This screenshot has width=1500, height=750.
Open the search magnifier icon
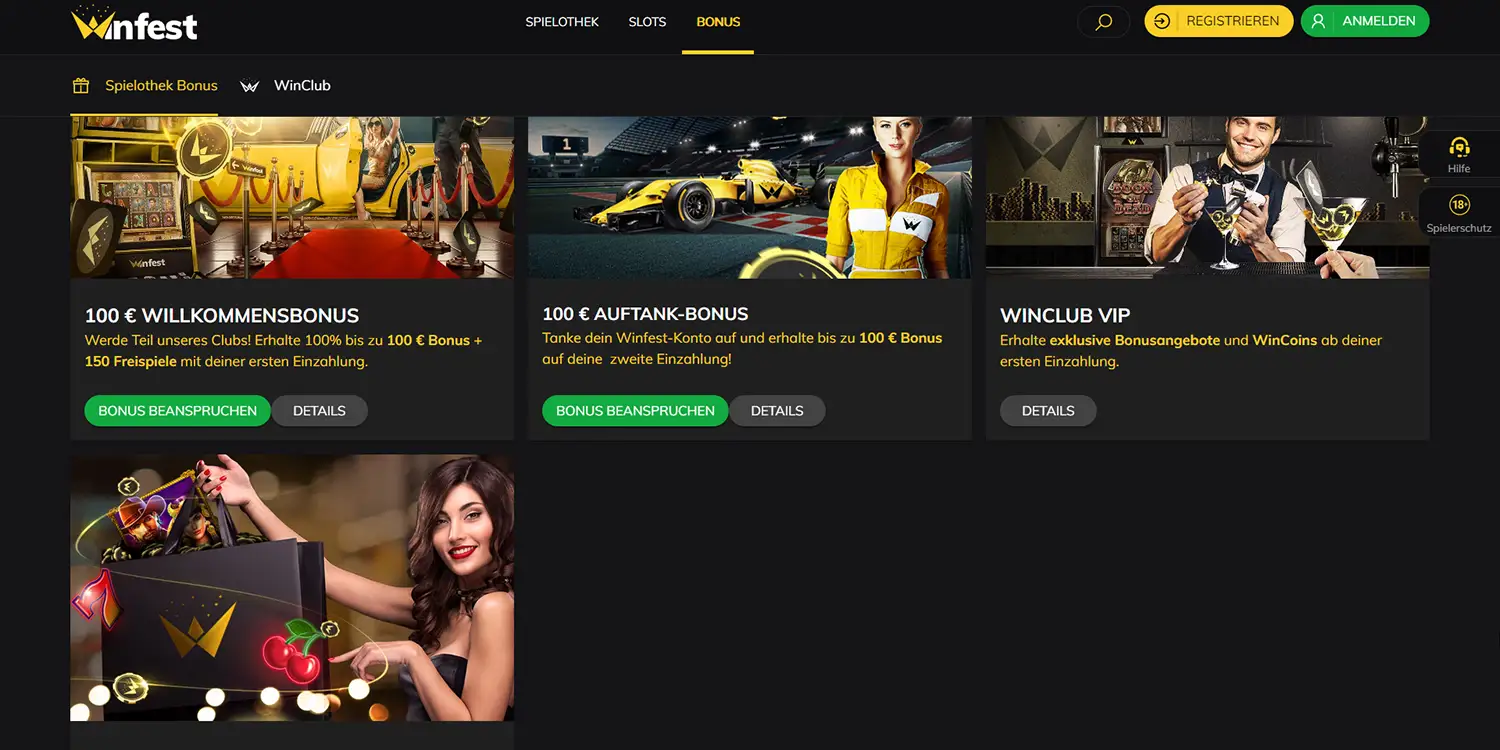coord(1104,22)
